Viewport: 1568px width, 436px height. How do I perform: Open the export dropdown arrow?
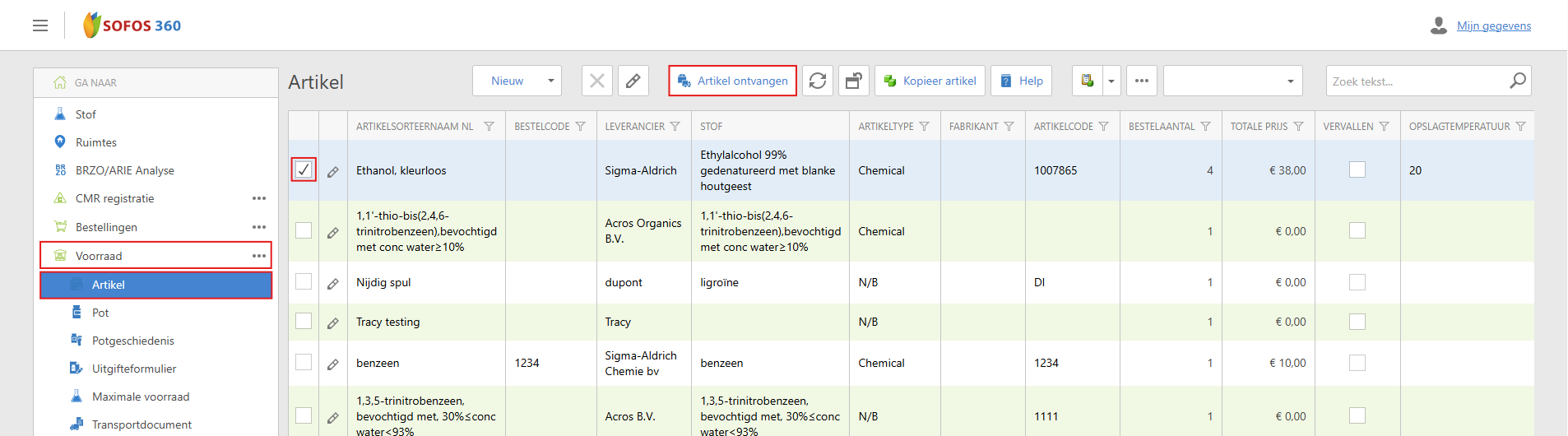(1111, 81)
